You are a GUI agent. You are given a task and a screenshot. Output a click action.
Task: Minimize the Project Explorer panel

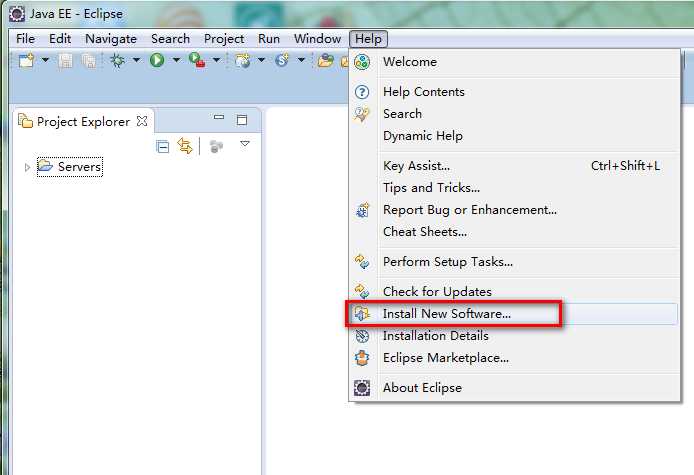point(219,117)
